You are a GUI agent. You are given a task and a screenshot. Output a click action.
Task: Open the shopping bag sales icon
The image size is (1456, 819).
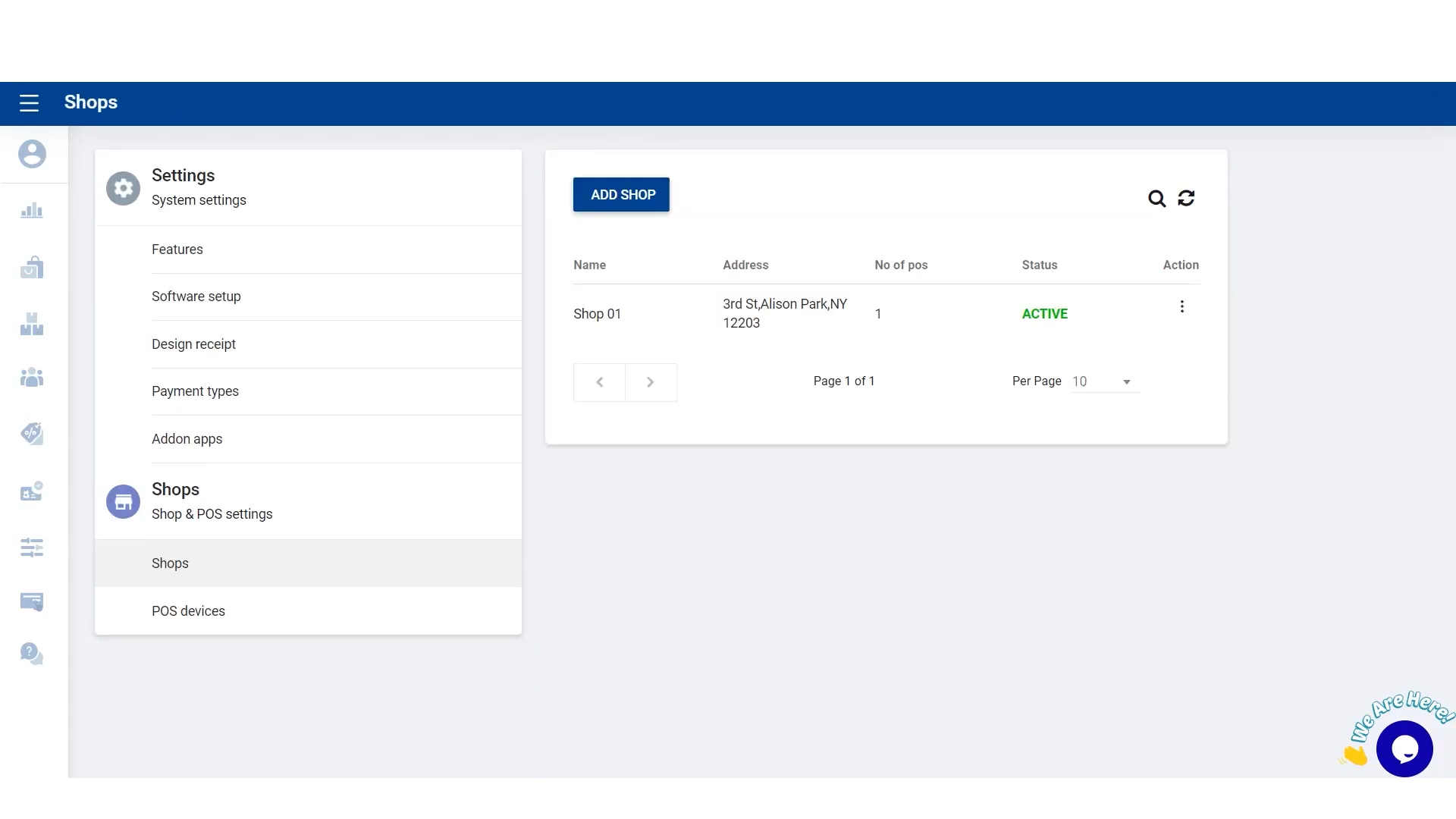pos(32,267)
